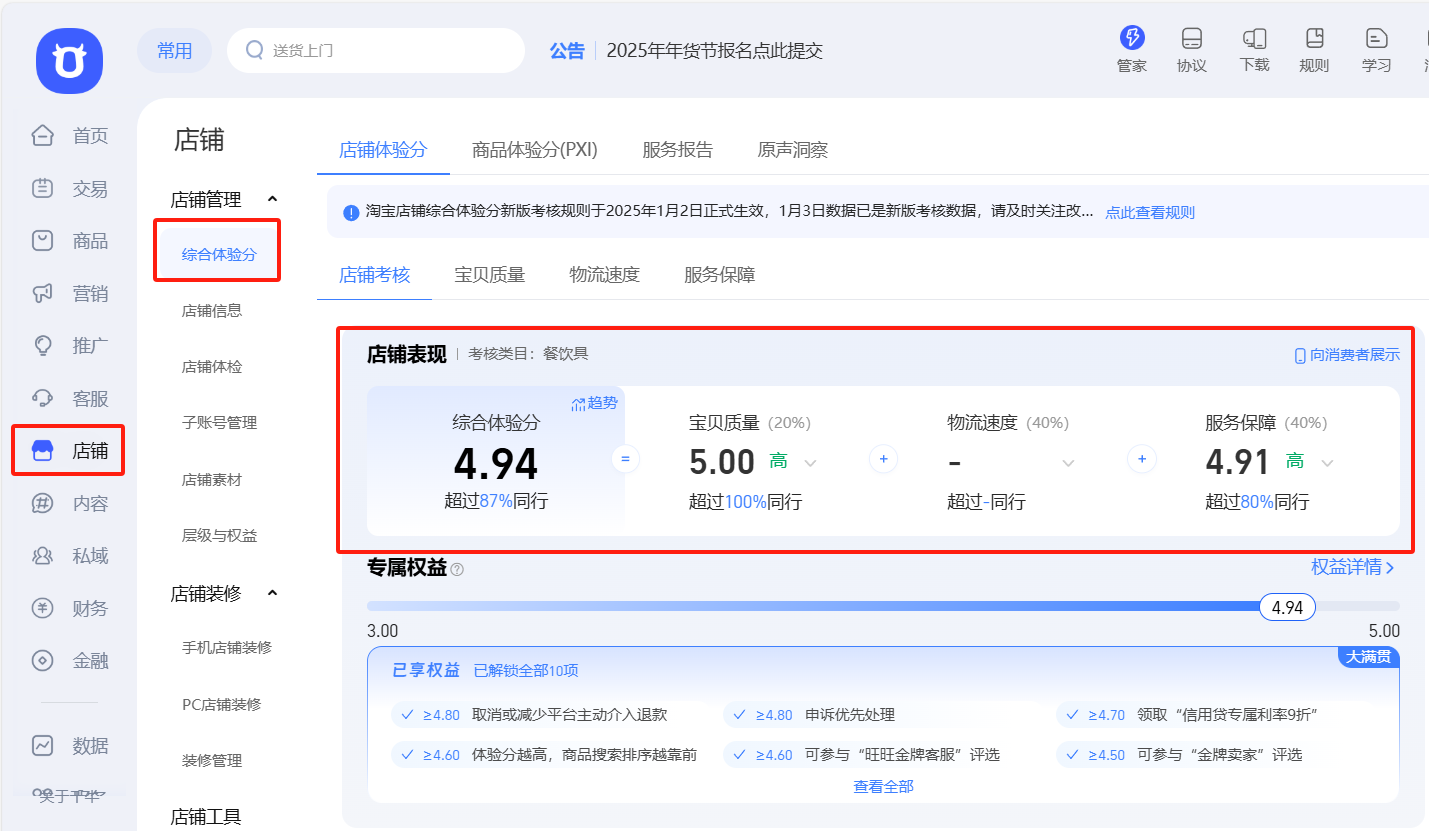1429x831 pixels.
Task: Open the 管家 lightning icon
Action: (1132, 38)
